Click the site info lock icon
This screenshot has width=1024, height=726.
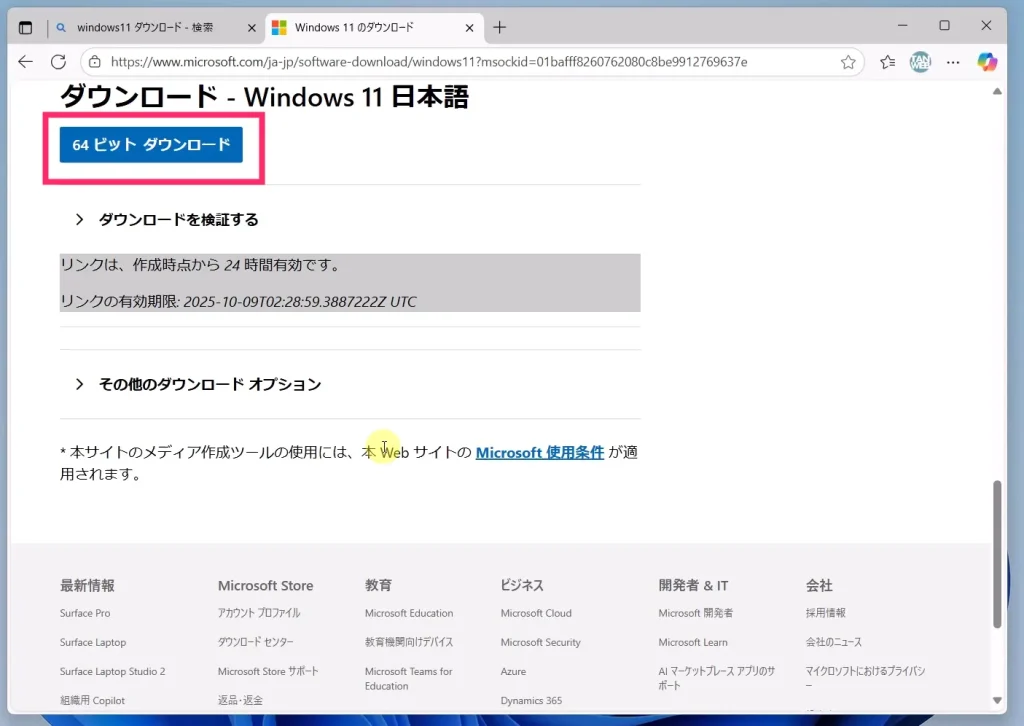tap(95, 62)
